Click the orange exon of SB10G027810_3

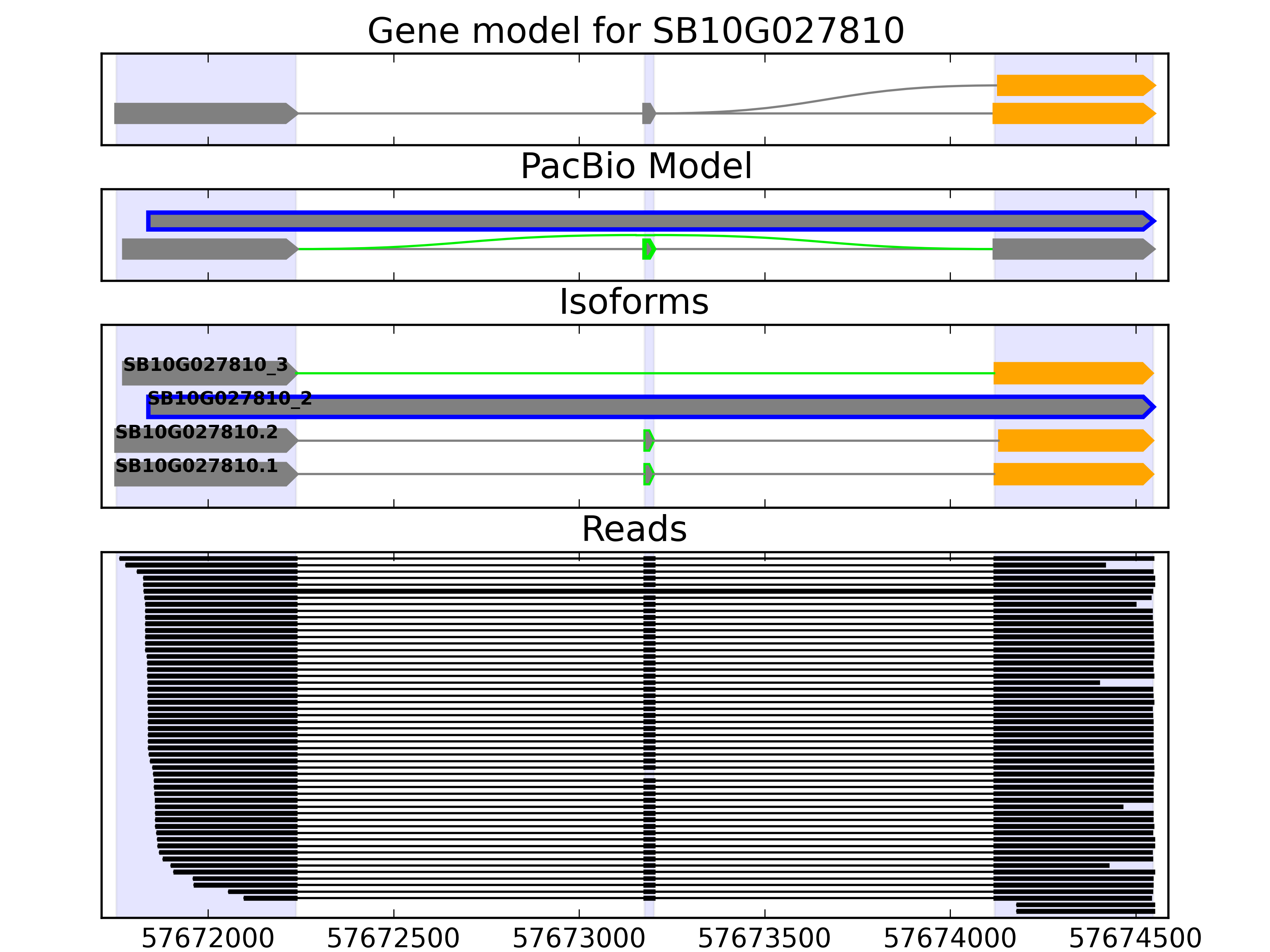pyautogui.click(x=1071, y=373)
